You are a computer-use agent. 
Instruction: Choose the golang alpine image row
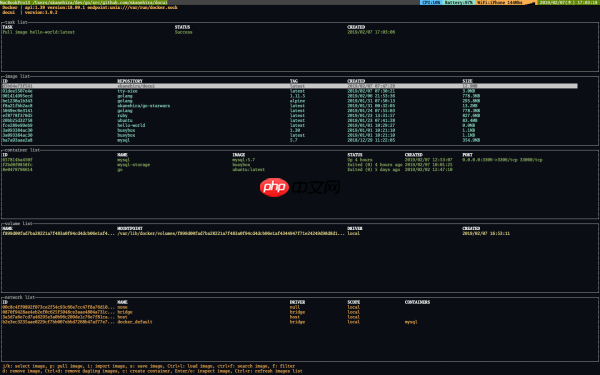click(x=290, y=101)
